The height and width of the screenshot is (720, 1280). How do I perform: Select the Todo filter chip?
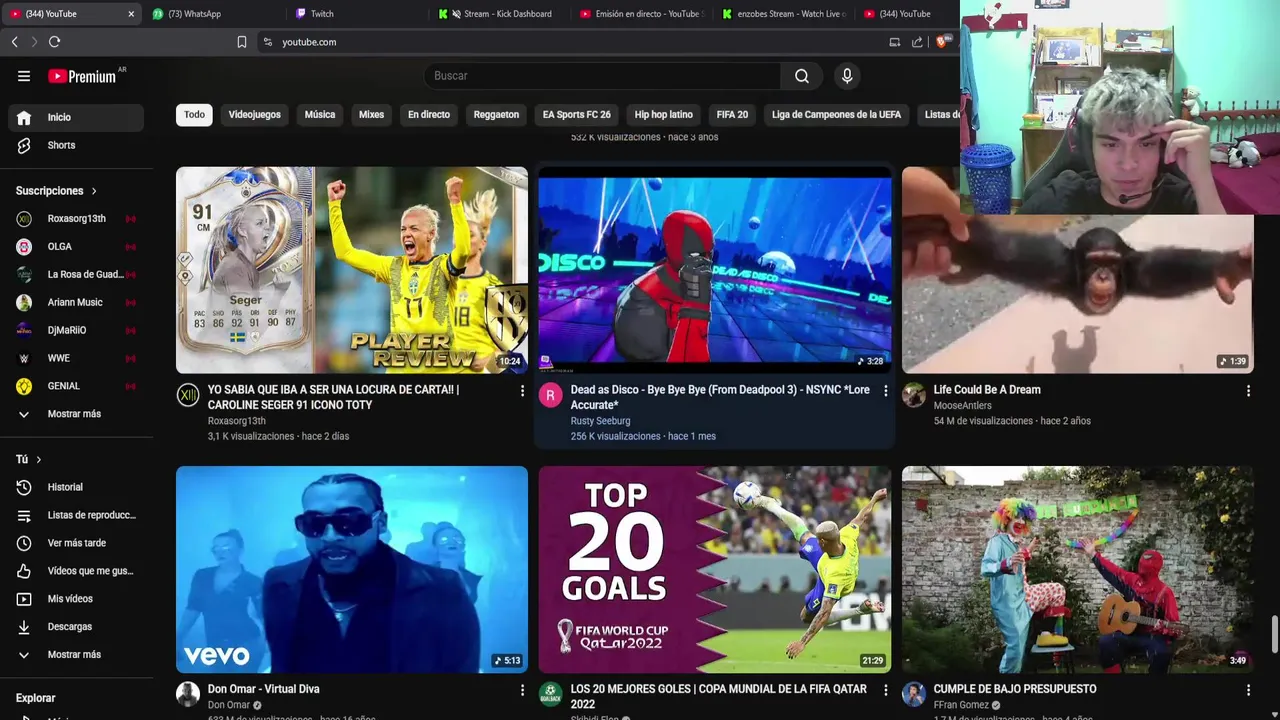pos(194,115)
